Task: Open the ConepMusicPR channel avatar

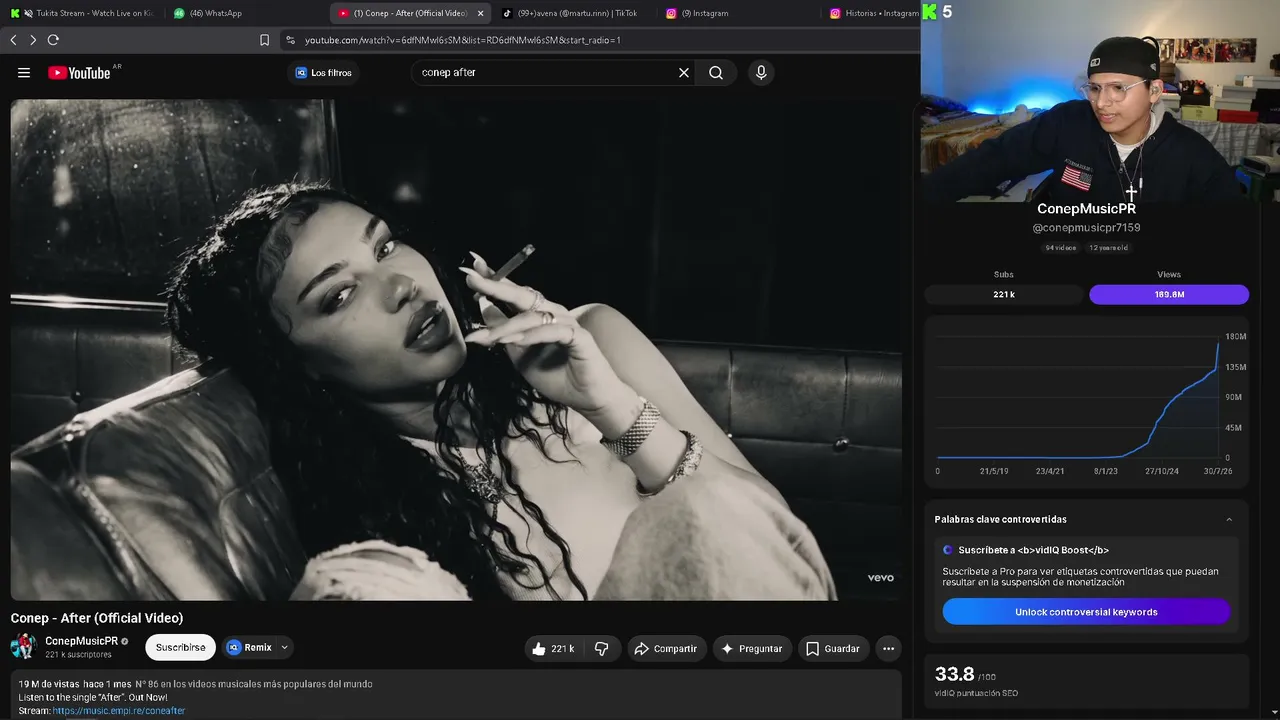Action: (24, 646)
